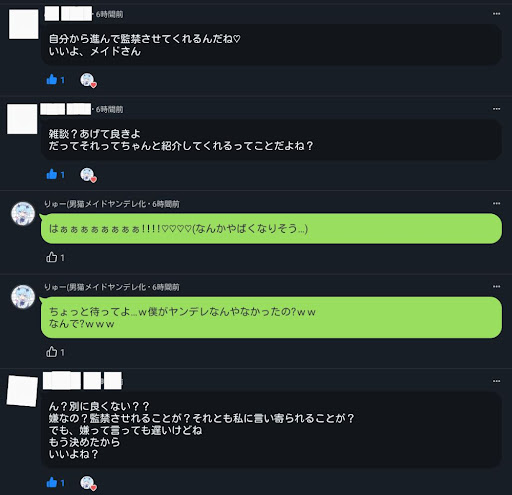Image resolution: width=512 pixels, height=495 pixels.
Task: Select the ん？別に良くない comment bubble
Action: [x=271, y=430]
